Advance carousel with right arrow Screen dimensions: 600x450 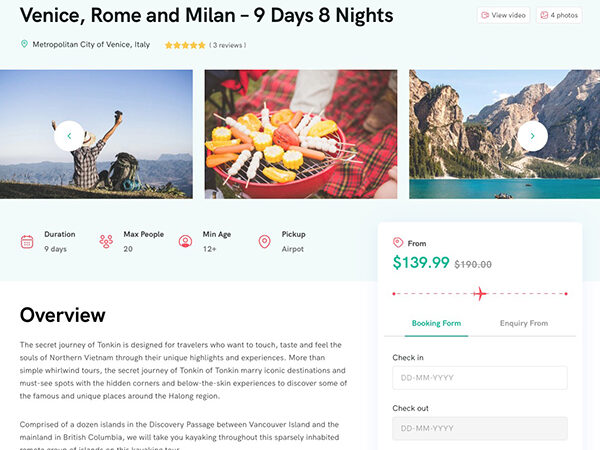(x=533, y=136)
